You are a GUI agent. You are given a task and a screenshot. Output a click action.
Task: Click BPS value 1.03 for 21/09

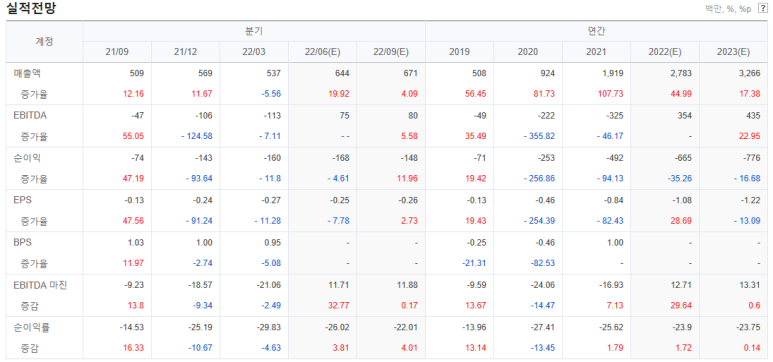[136, 243]
